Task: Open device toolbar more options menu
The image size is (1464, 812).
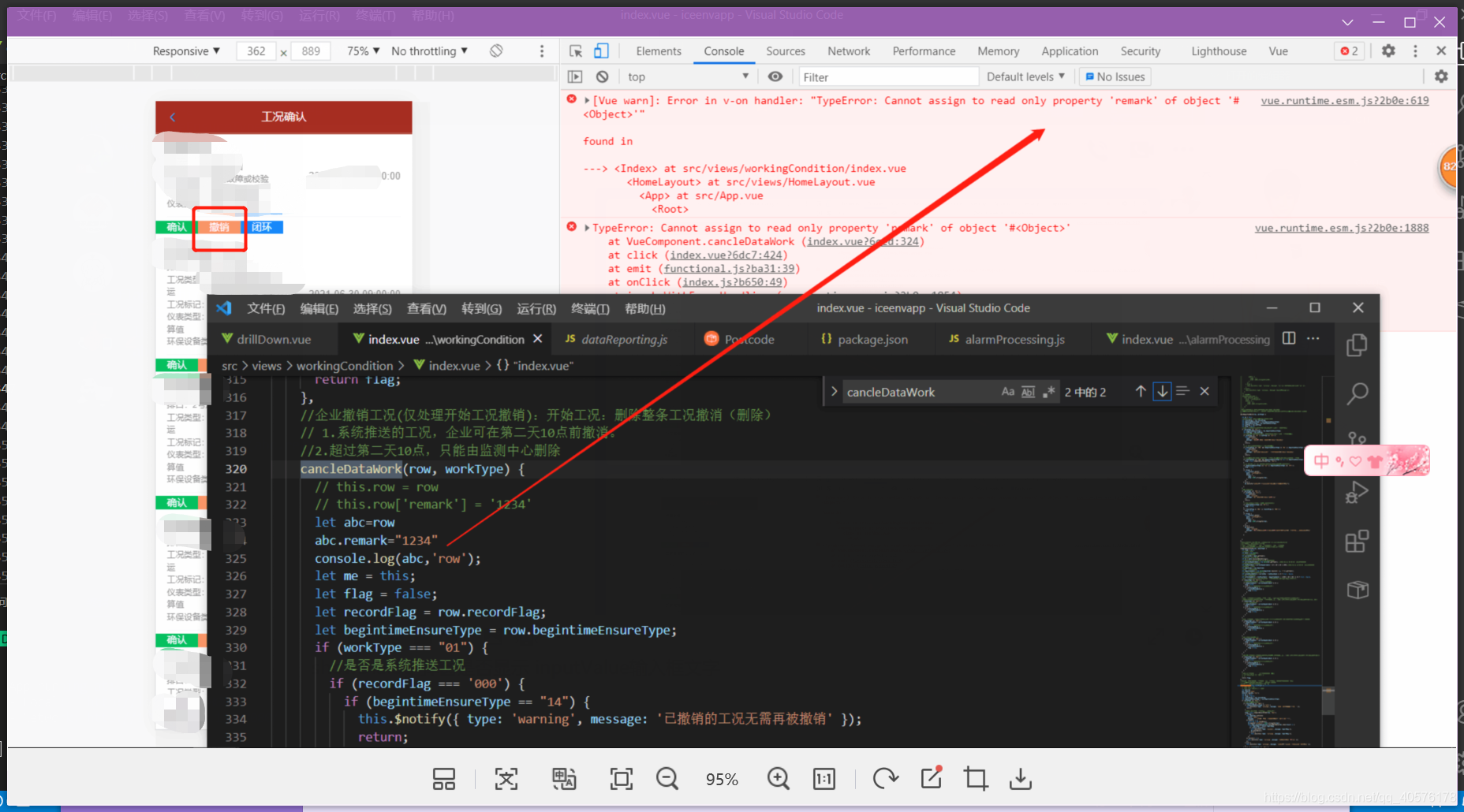Action: [x=542, y=51]
